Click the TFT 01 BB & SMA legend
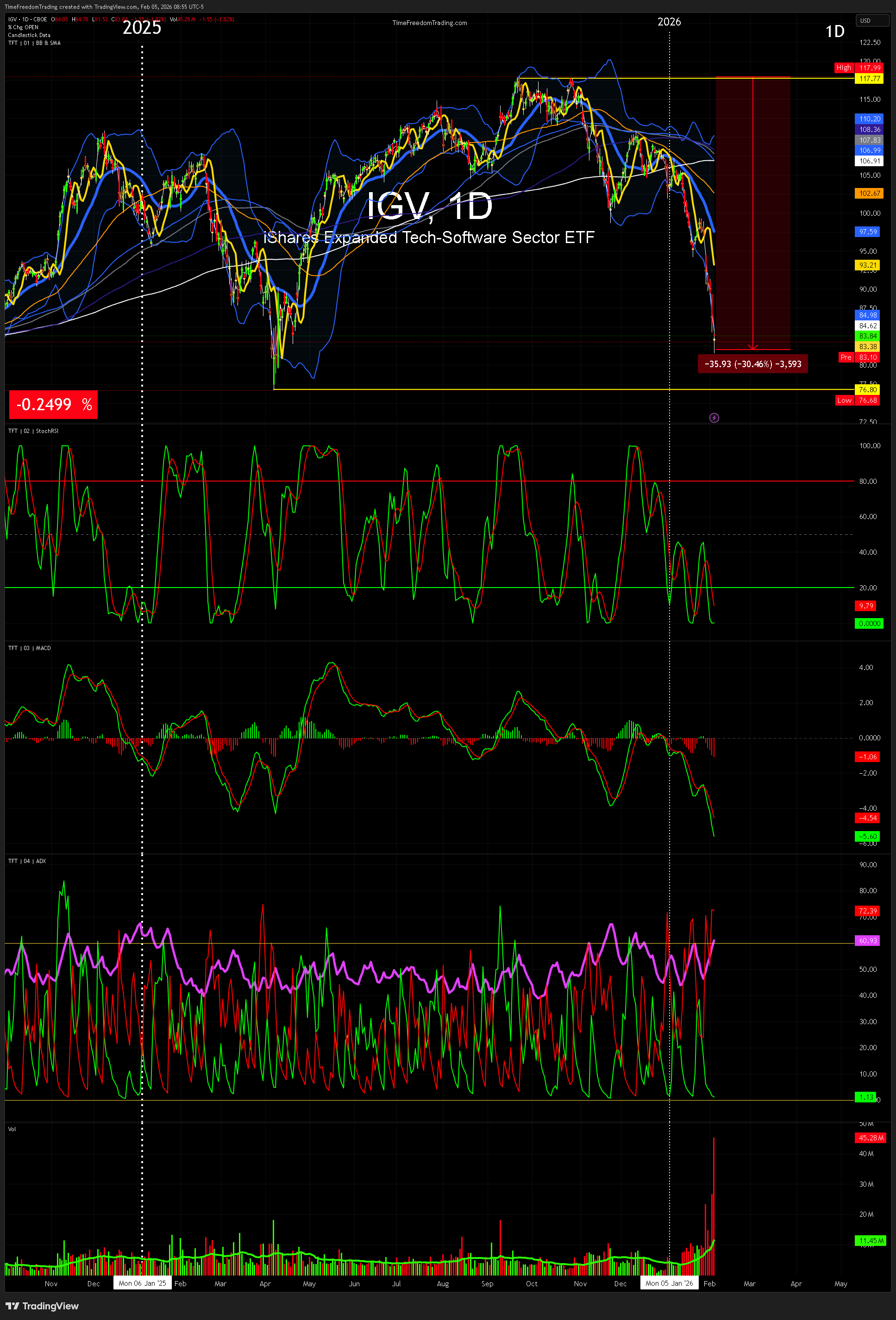 click(x=34, y=43)
